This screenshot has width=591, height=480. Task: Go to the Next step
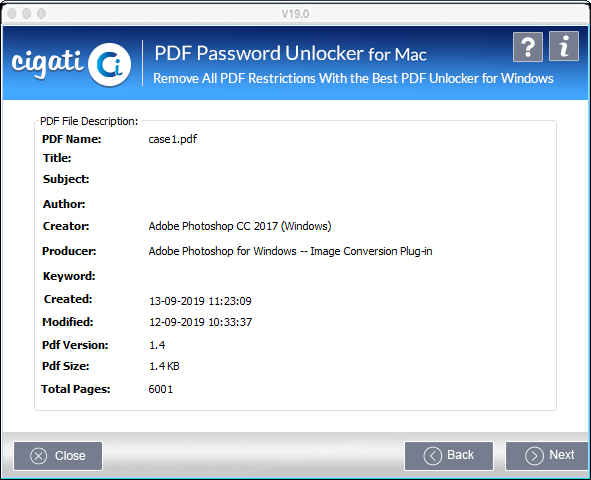click(x=547, y=456)
